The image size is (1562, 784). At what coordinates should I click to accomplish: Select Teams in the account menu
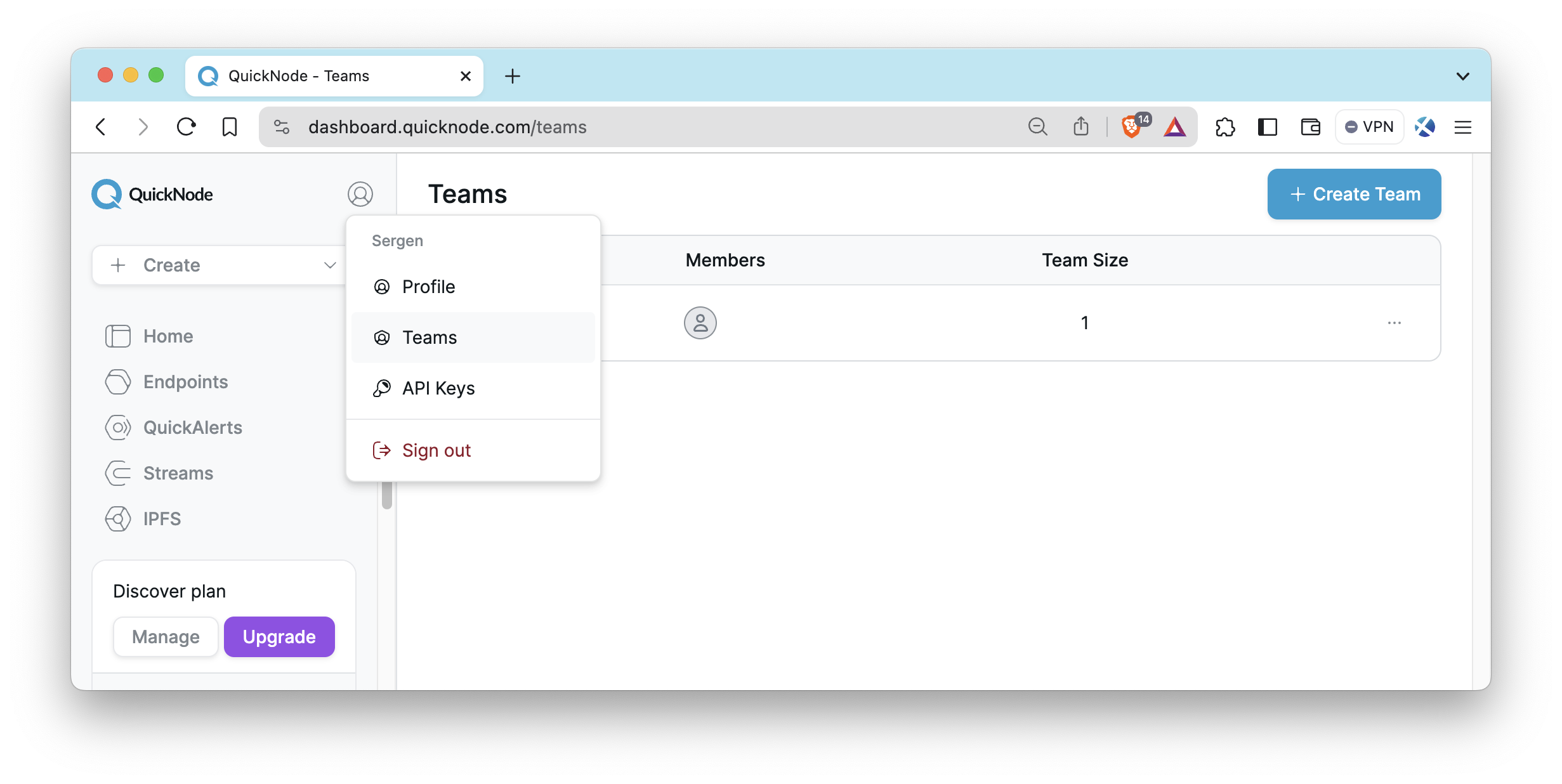pyautogui.click(x=473, y=337)
